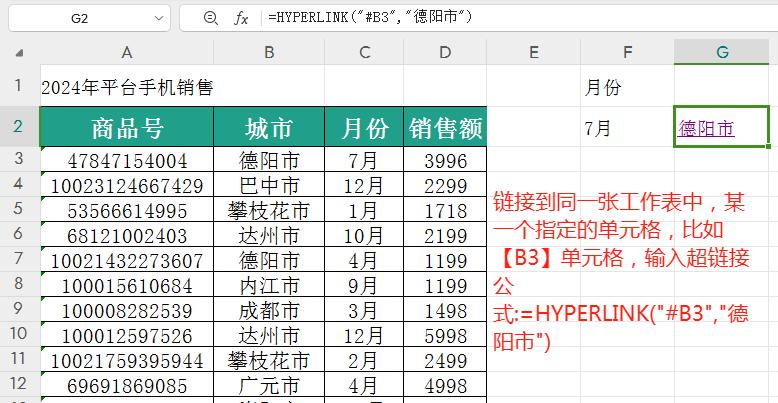Select column E header
This screenshot has width=778, height=403.
tap(533, 52)
